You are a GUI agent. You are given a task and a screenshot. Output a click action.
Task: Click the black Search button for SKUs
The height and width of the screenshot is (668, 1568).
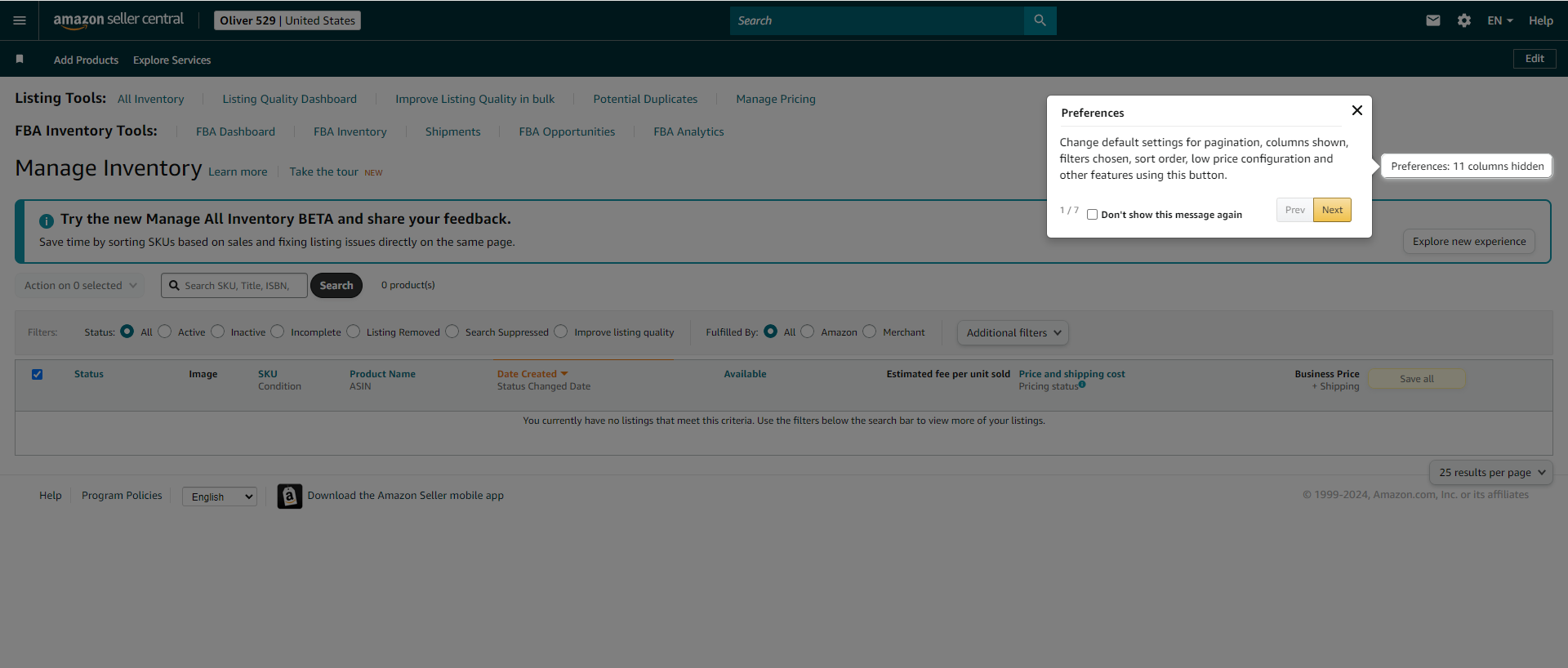pyautogui.click(x=336, y=285)
